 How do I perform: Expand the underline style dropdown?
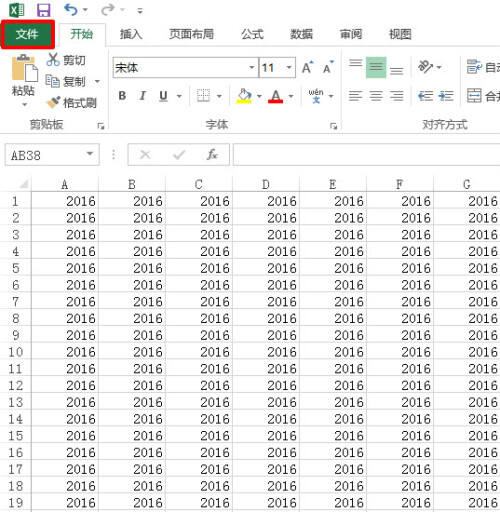179,96
